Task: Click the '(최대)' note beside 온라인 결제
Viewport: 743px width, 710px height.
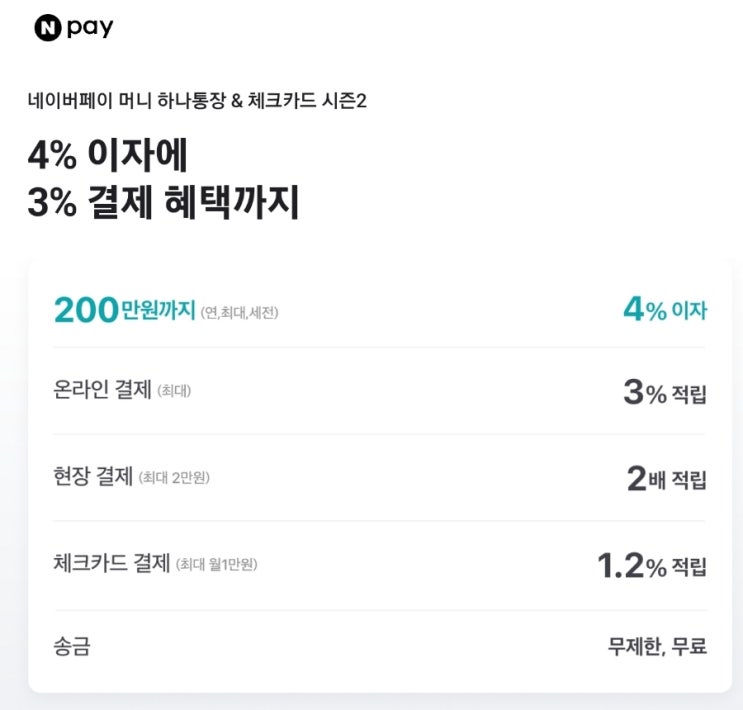Action: (x=174, y=391)
